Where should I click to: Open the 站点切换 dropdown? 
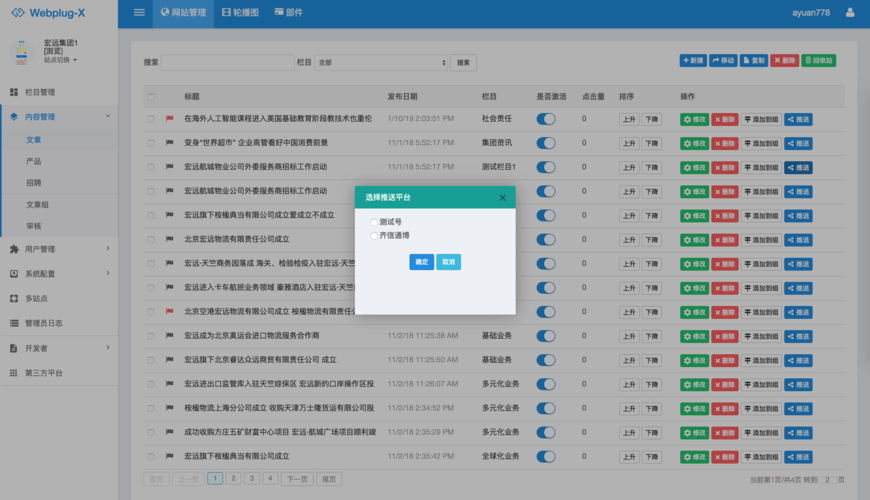coord(60,60)
